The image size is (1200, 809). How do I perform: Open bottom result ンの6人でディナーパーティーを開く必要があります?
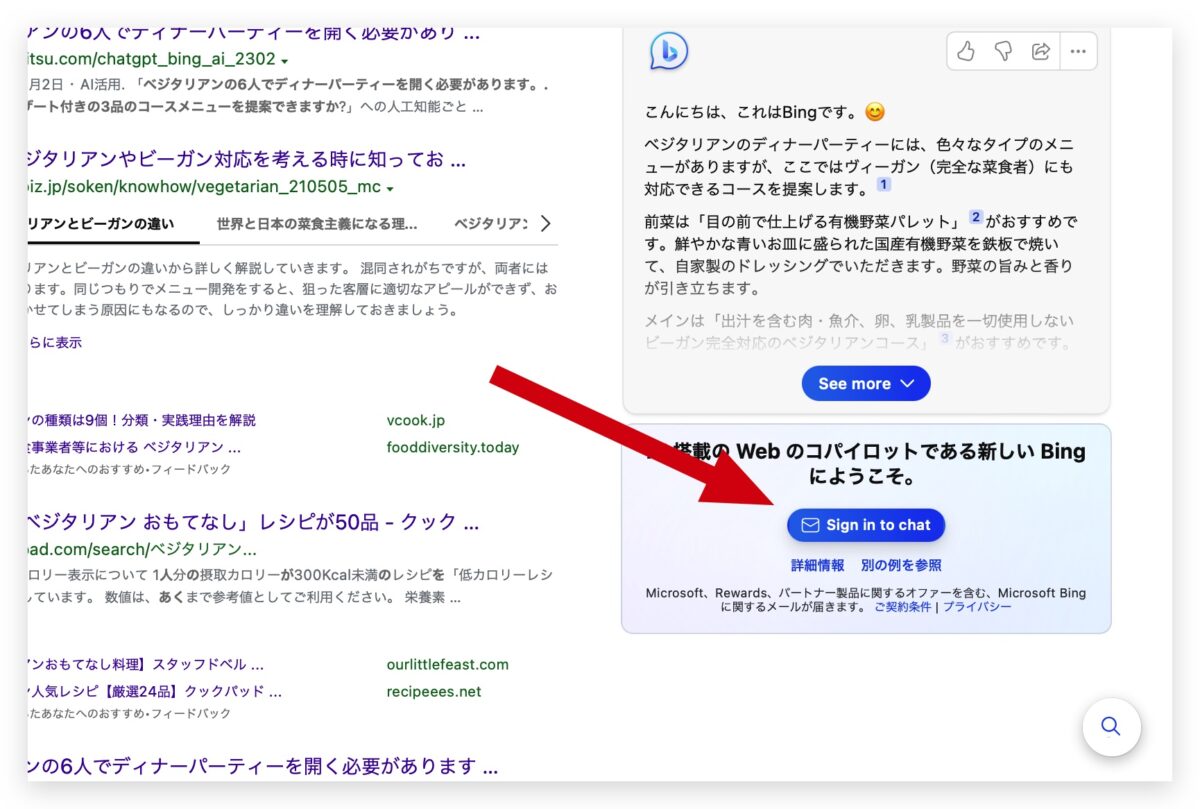(x=263, y=767)
